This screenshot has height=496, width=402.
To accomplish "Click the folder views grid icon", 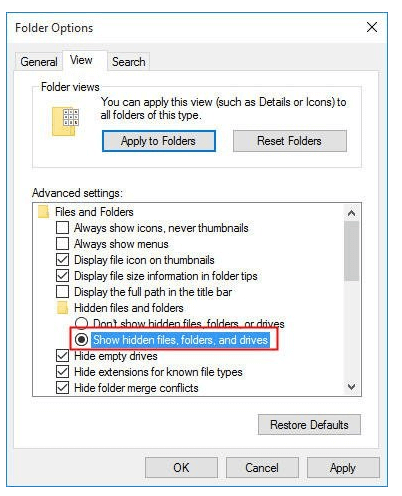I will pyautogui.click(x=65, y=122).
